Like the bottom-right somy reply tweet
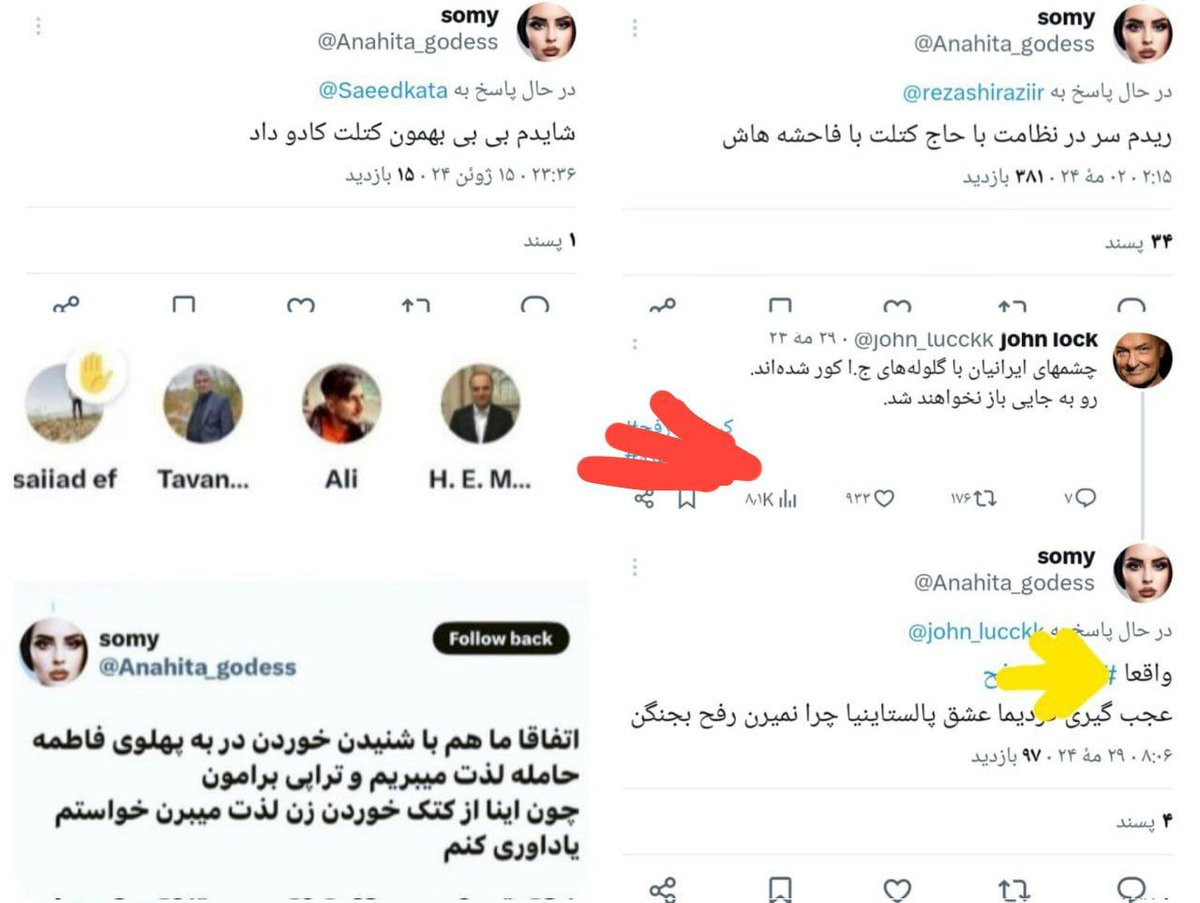Image resolution: width=1200 pixels, height=903 pixels. pos(898,888)
